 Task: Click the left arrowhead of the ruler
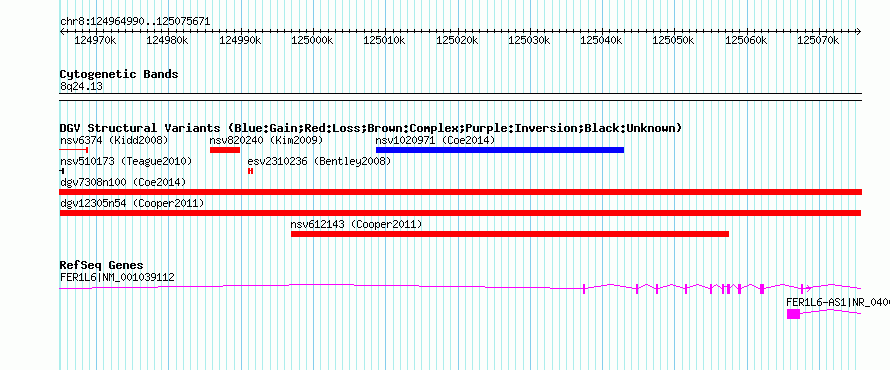[x=62, y=31]
